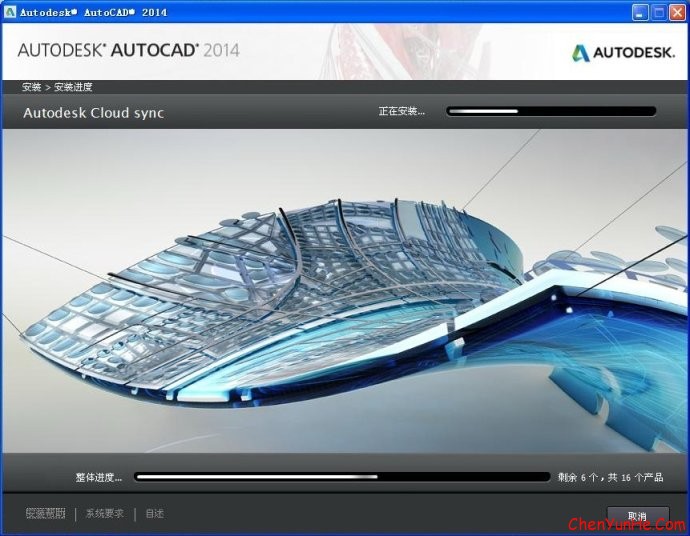Open the system requirements link (系统要求)
The image size is (690, 536).
point(105,513)
